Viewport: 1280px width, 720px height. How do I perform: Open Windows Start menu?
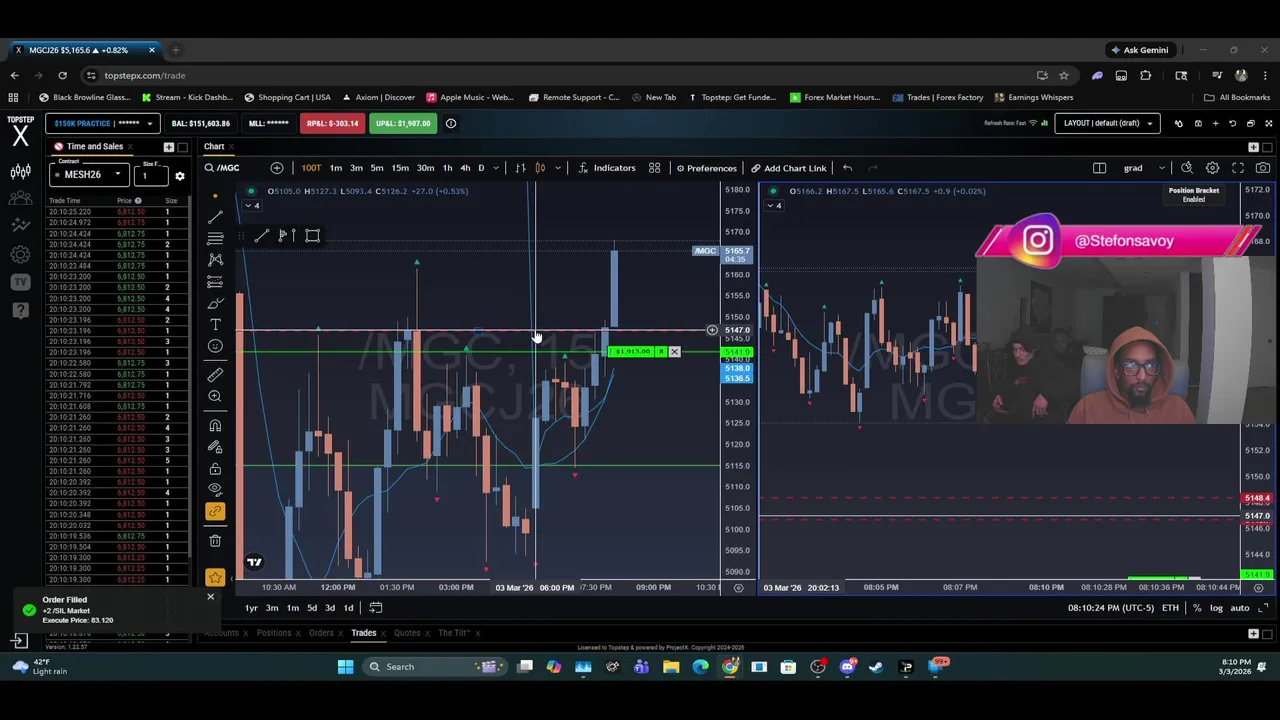[345, 667]
